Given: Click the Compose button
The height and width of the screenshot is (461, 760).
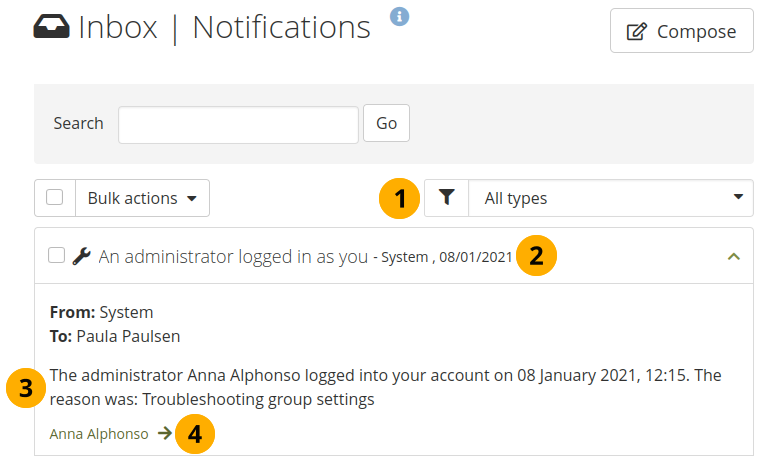Looking at the screenshot, I should (x=681, y=32).
